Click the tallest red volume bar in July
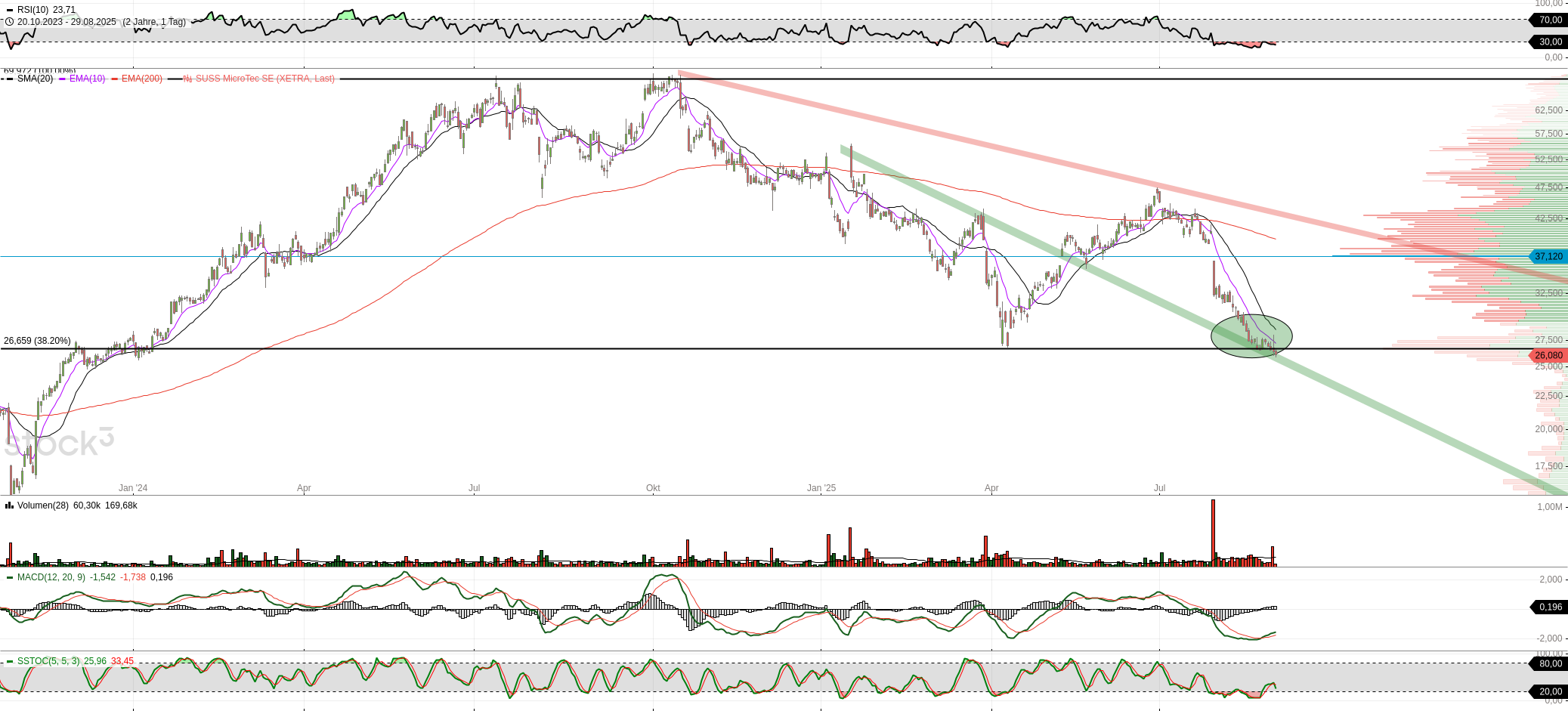This screenshot has width=1568, height=711. (1213, 533)
